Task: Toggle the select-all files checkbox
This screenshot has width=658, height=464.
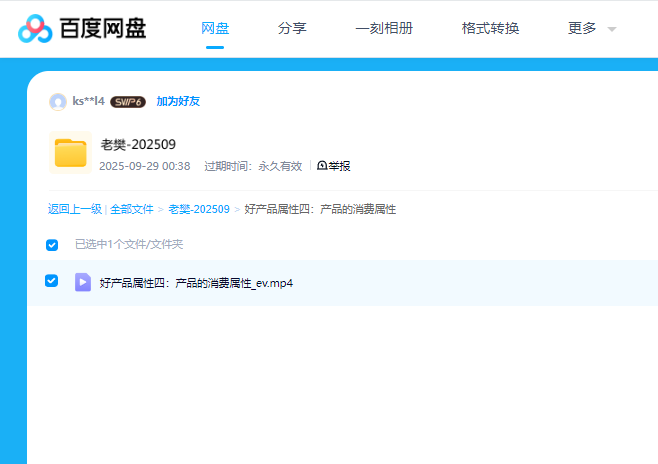Action: tap(52, 245)
